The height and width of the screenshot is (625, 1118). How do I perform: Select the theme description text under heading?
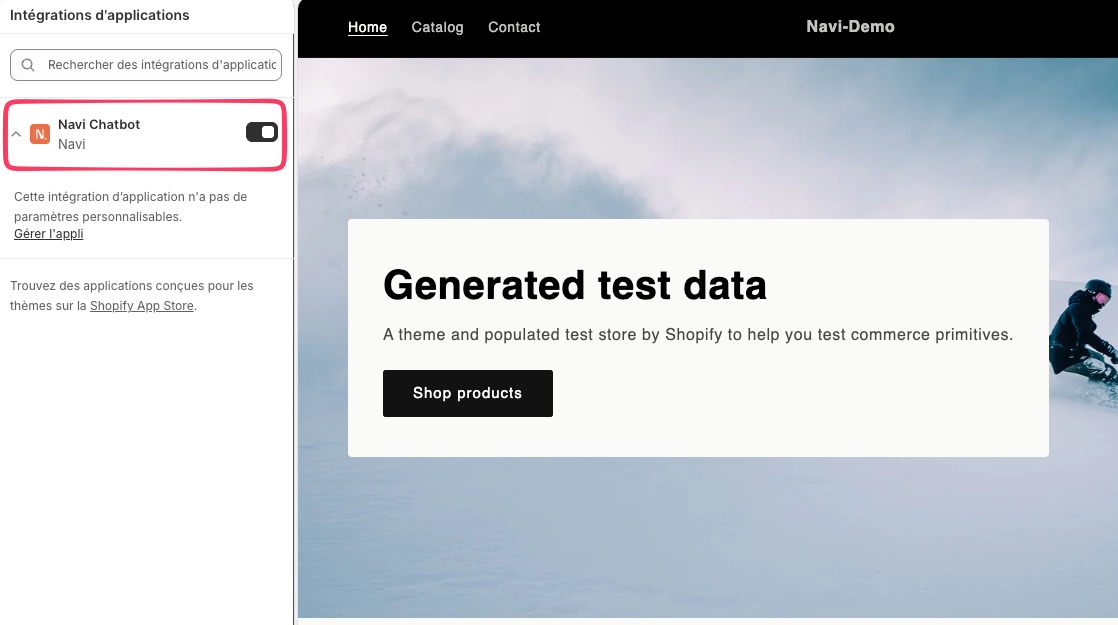[x=698, y=334]
